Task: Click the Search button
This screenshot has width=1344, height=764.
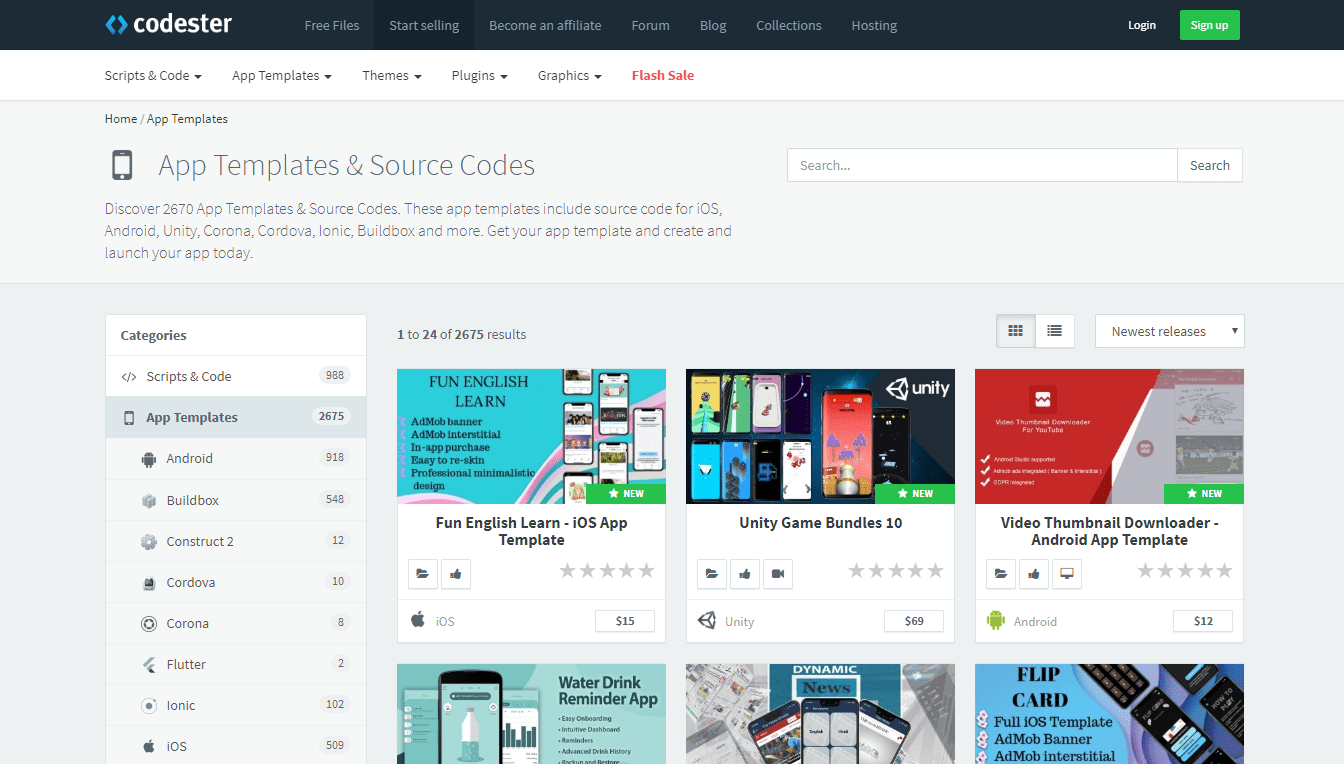Action: click(1210, 165)
